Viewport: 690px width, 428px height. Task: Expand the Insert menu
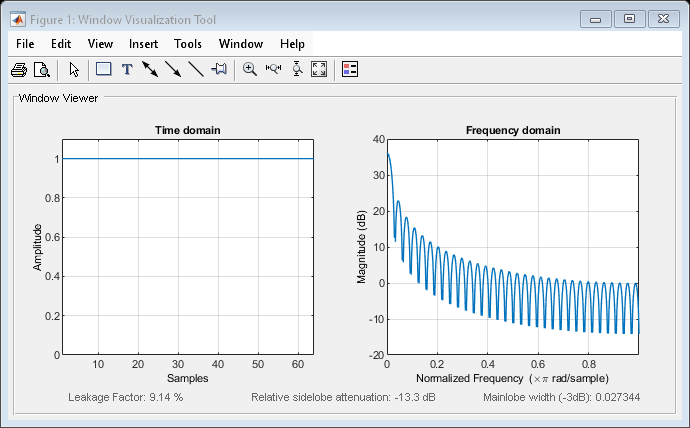(143, 44)
